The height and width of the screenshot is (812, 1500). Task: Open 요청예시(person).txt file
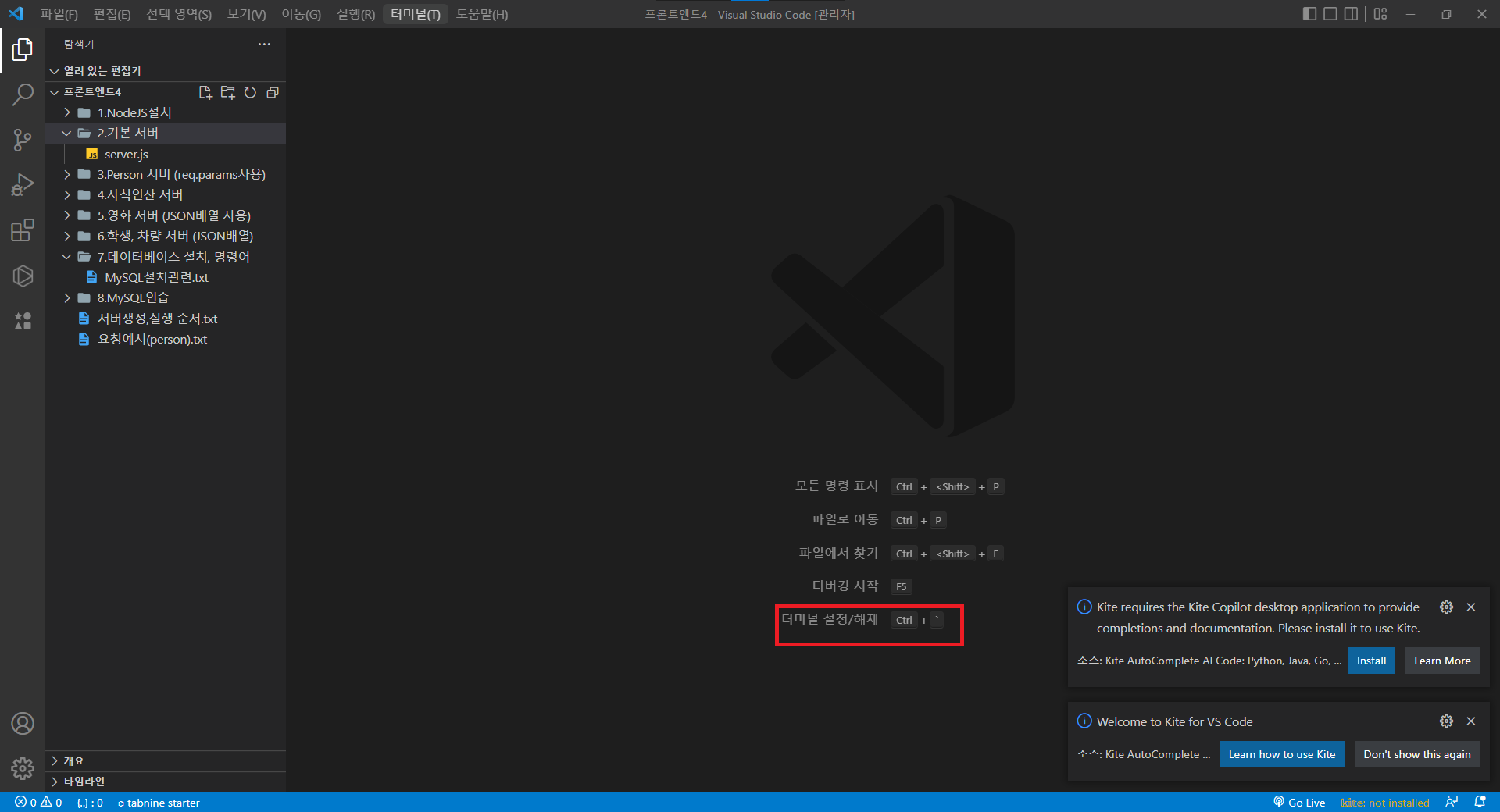tap(166, 340)
